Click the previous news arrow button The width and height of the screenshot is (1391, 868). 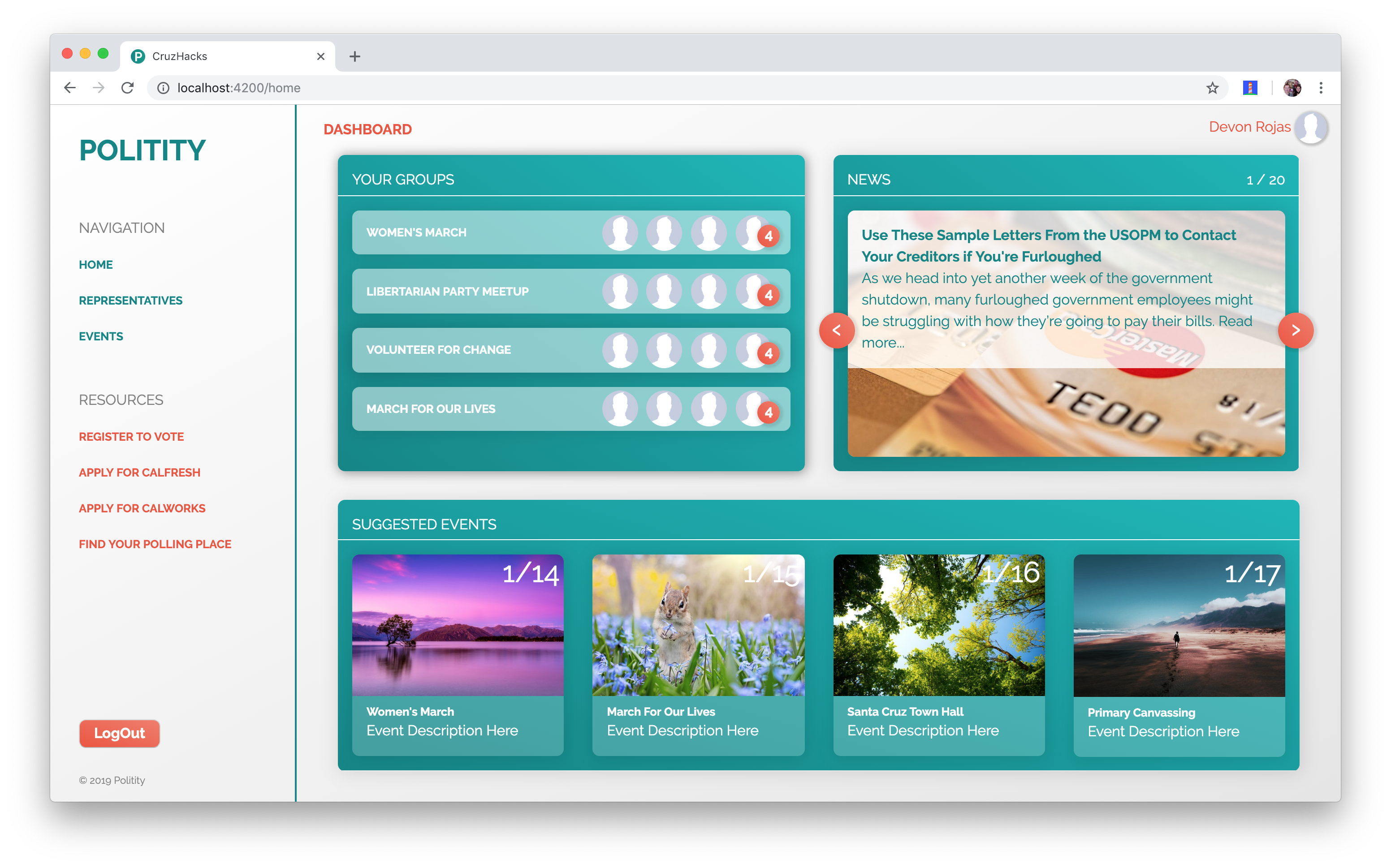coord(836,330)
